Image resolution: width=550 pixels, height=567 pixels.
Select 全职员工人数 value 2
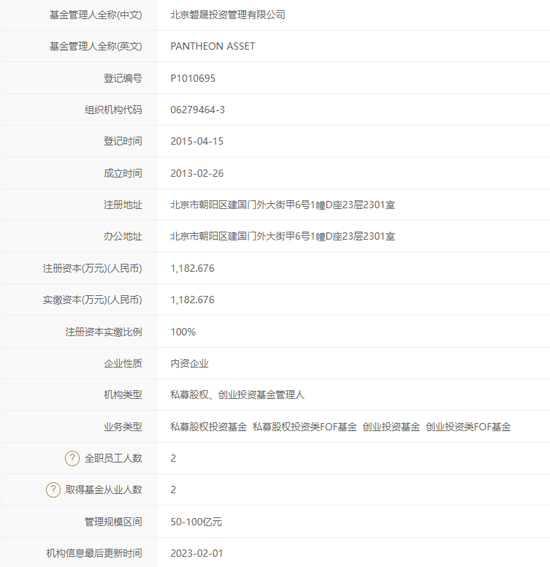tap(173, 458)
